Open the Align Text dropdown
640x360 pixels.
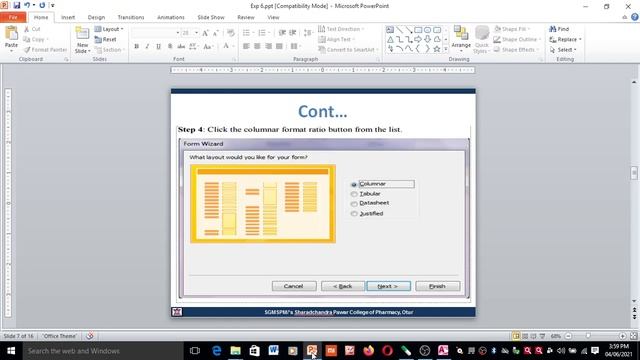(337, 39)
